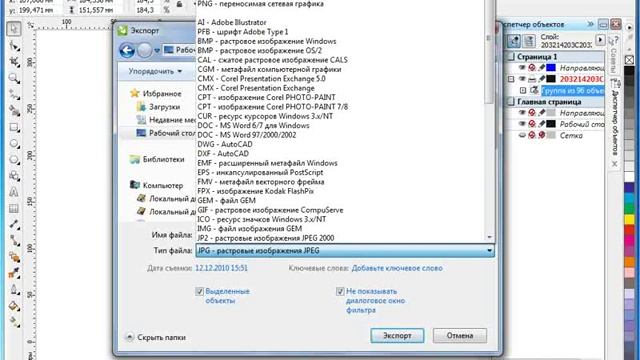Image resolution: width=640 pixels, height=360 pixels.
Task: Collapse layer 203214203C tree node
Action: point(511,79)
